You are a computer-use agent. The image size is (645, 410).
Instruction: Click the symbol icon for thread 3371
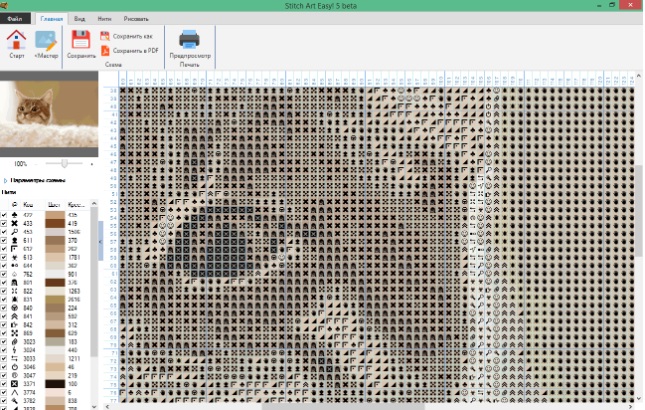[14, 383]
